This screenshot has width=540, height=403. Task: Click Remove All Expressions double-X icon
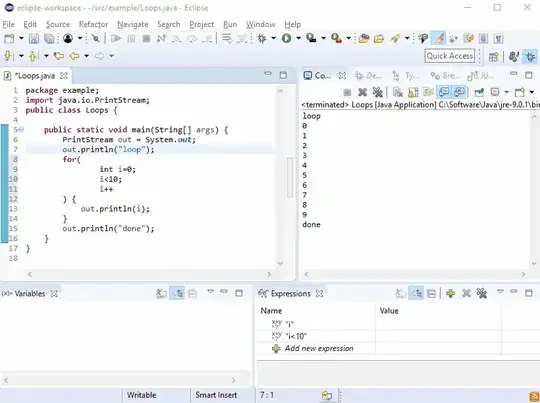(x=482, y=293)
